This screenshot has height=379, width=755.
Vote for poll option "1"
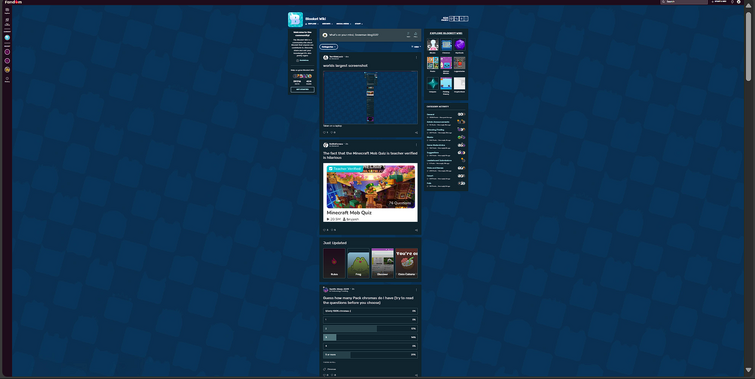pyautogui.click(x=370, y=320)
